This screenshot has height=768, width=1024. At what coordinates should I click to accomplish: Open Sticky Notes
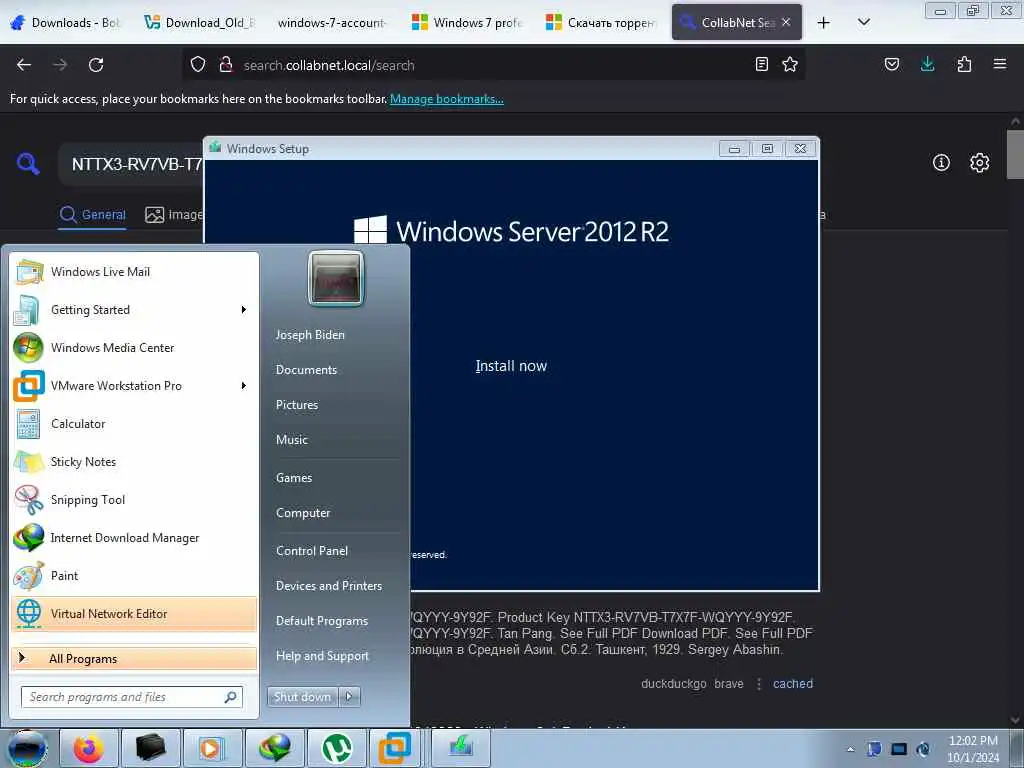134,462
